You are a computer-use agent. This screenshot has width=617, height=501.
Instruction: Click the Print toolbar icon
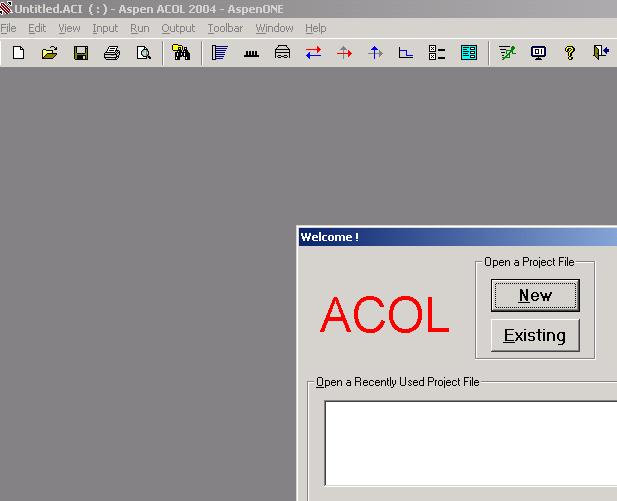112,52
